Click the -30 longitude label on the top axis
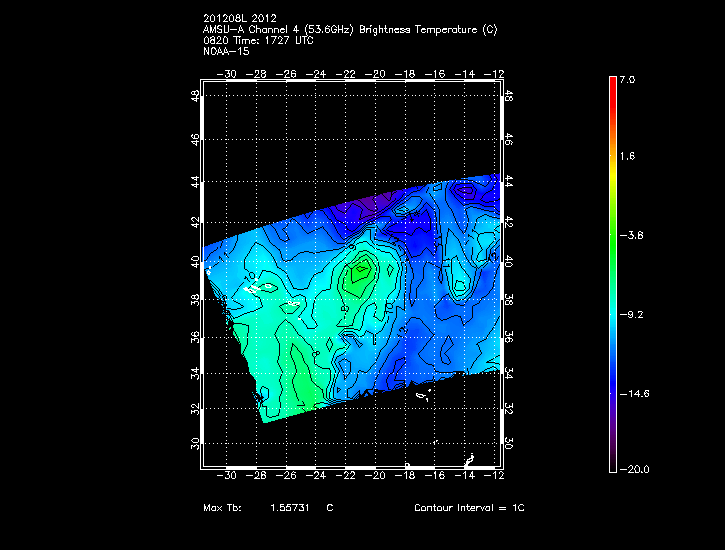Image resolution: width=725 pixels, height=550 pixels. [229, 74]
